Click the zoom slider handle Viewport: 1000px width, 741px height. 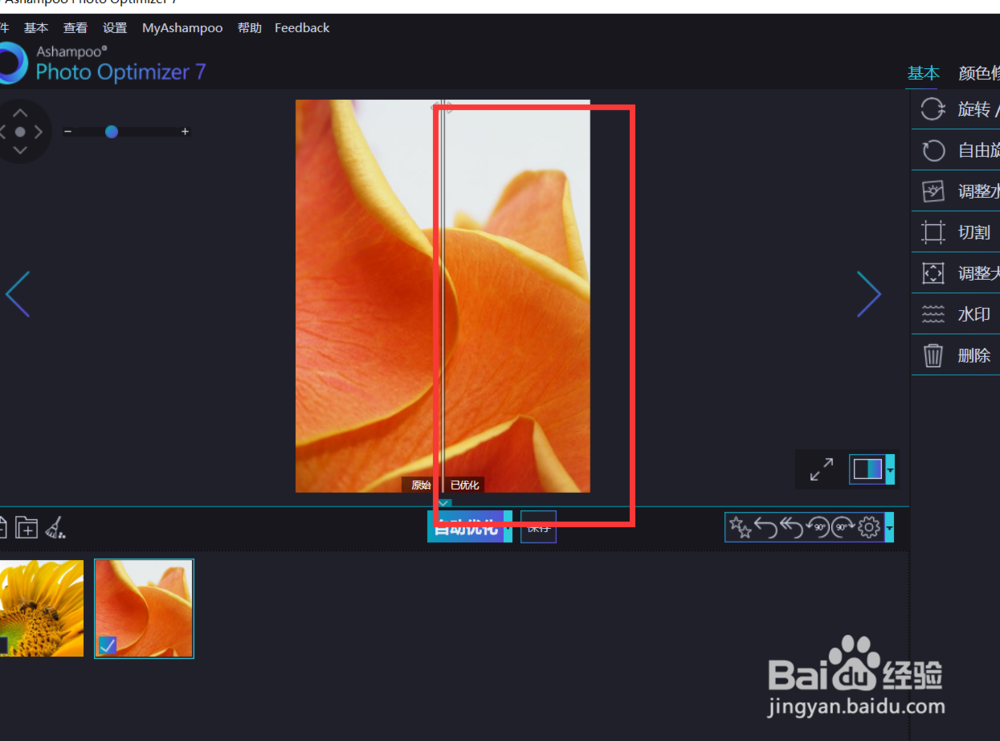coord(112,131)
